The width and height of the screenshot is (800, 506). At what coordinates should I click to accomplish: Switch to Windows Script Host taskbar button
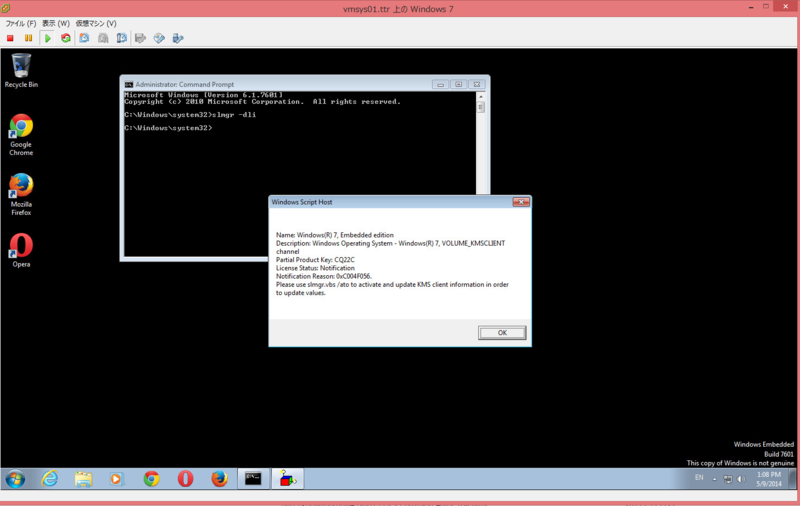287,479
